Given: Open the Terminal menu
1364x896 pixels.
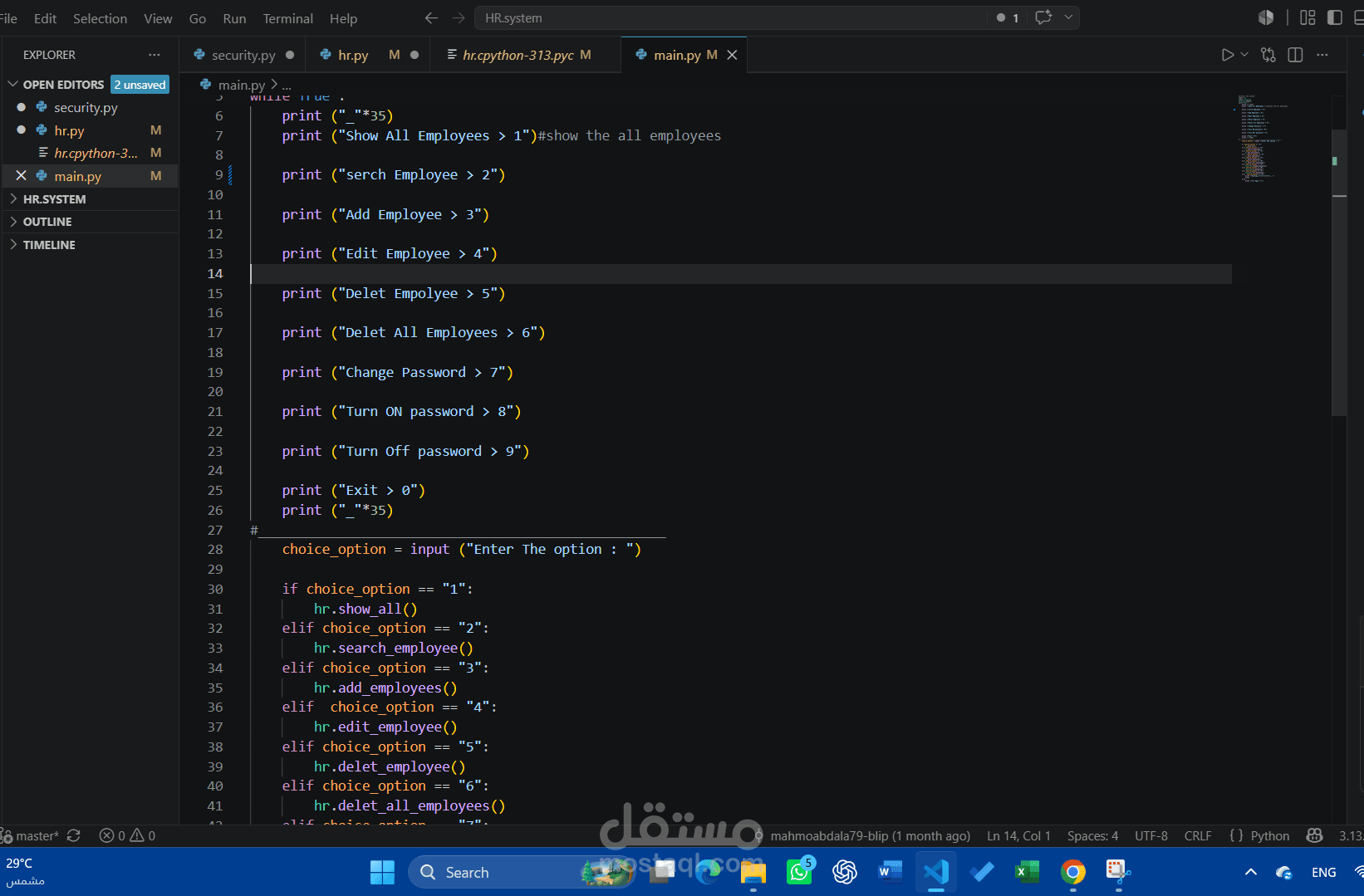Looking at the screenshot, I should [x=287, y=18].
